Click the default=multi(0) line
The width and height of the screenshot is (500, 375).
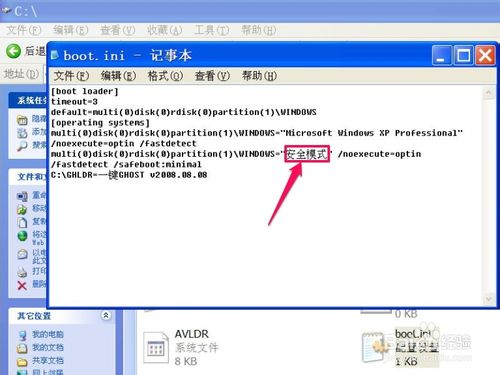184,112
